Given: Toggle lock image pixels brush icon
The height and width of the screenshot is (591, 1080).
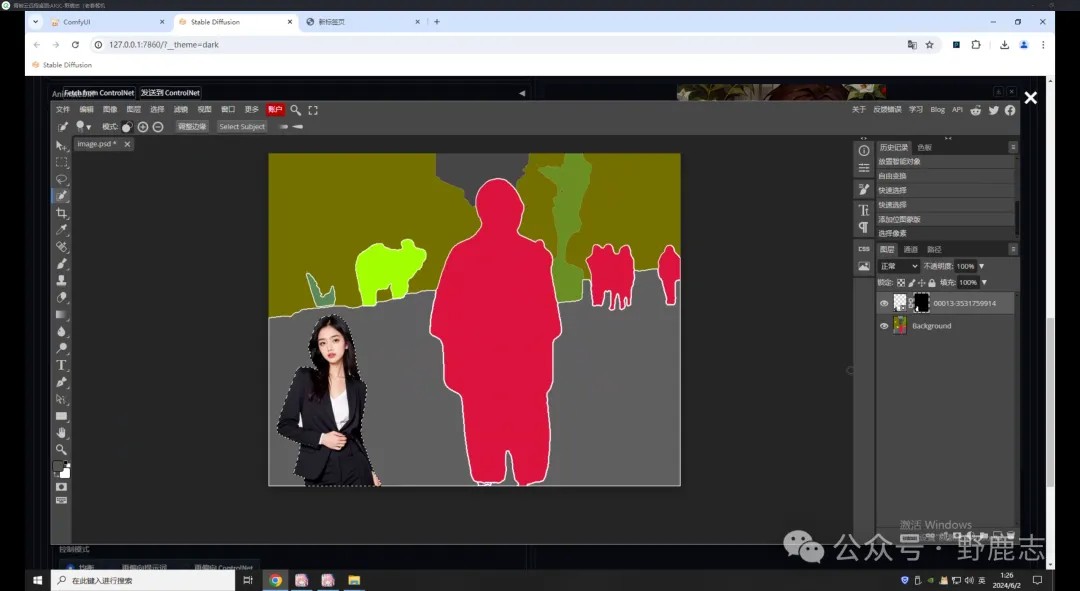Looking at the screenshot, I should tap(911, 282).
